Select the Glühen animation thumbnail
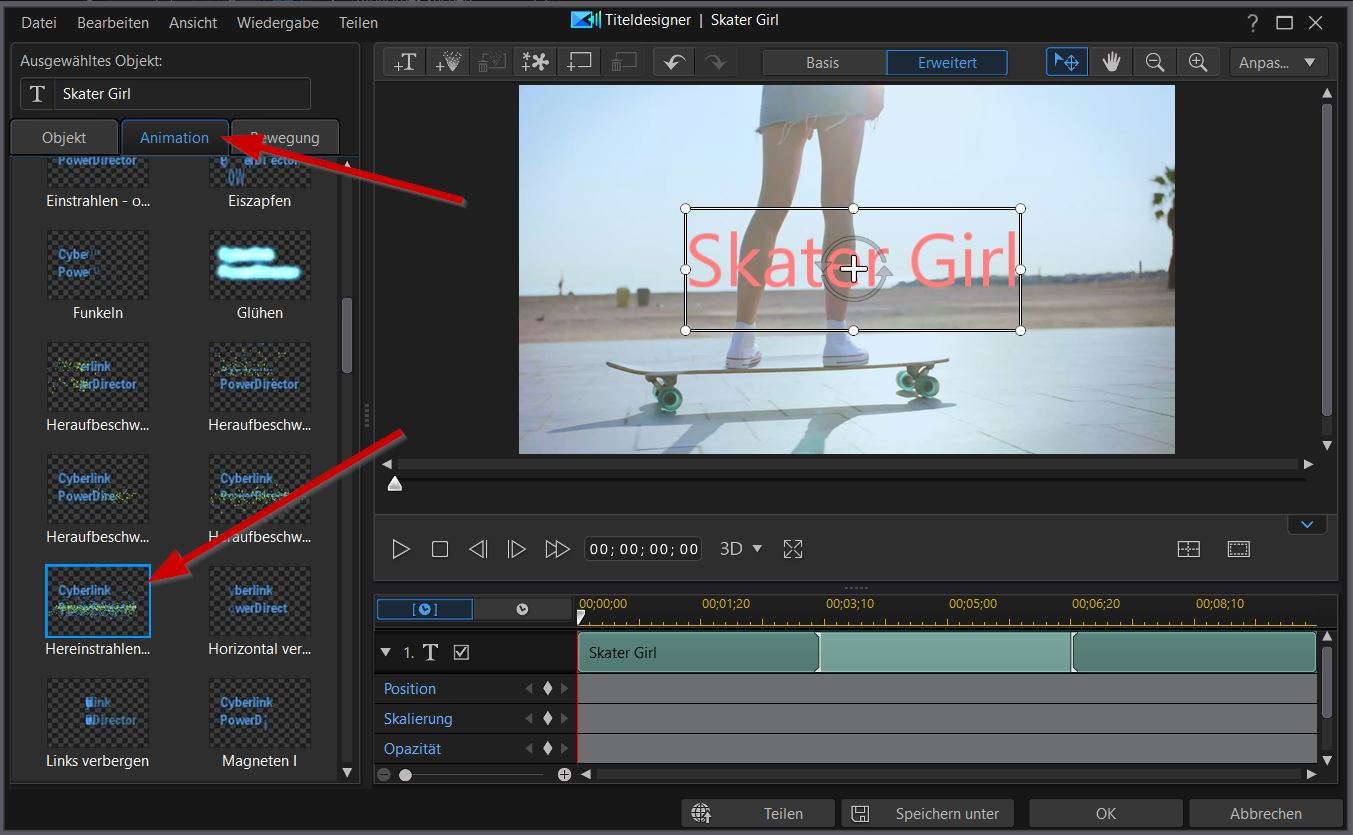The height and width of the screenshot is (835, 1353). (260, 265)
